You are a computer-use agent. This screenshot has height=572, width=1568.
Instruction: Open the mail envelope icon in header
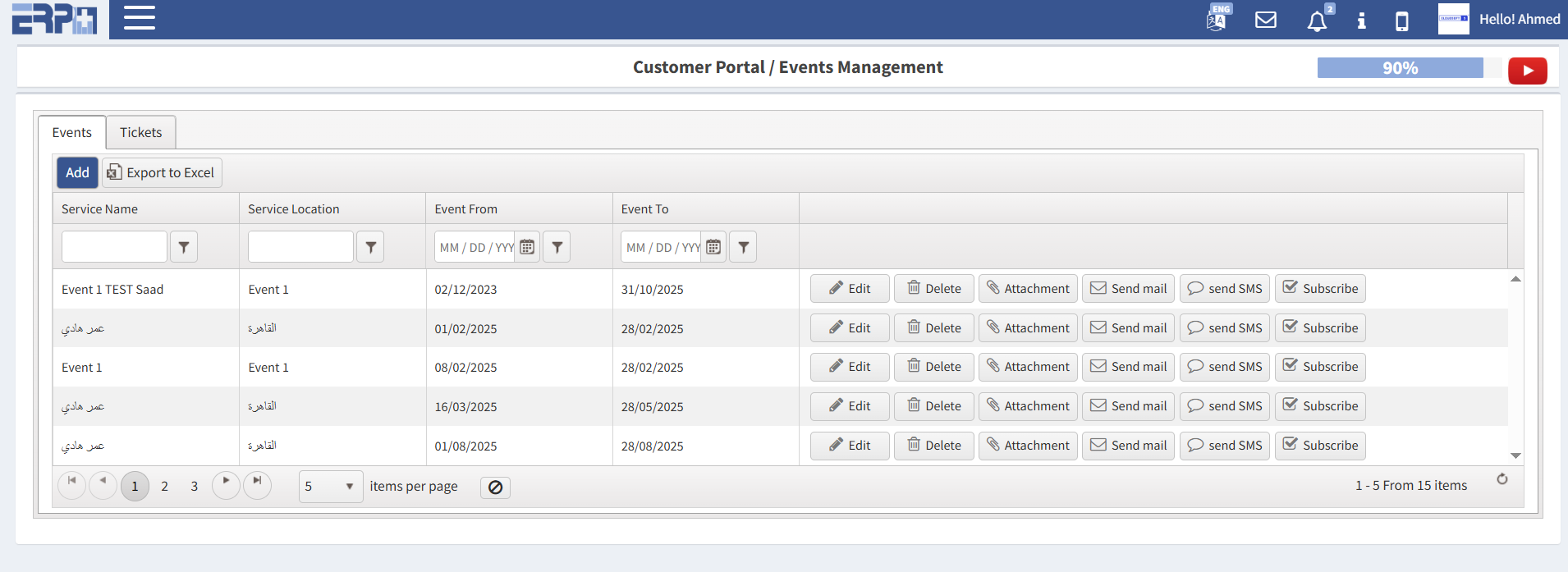(x=1266, y=20)
